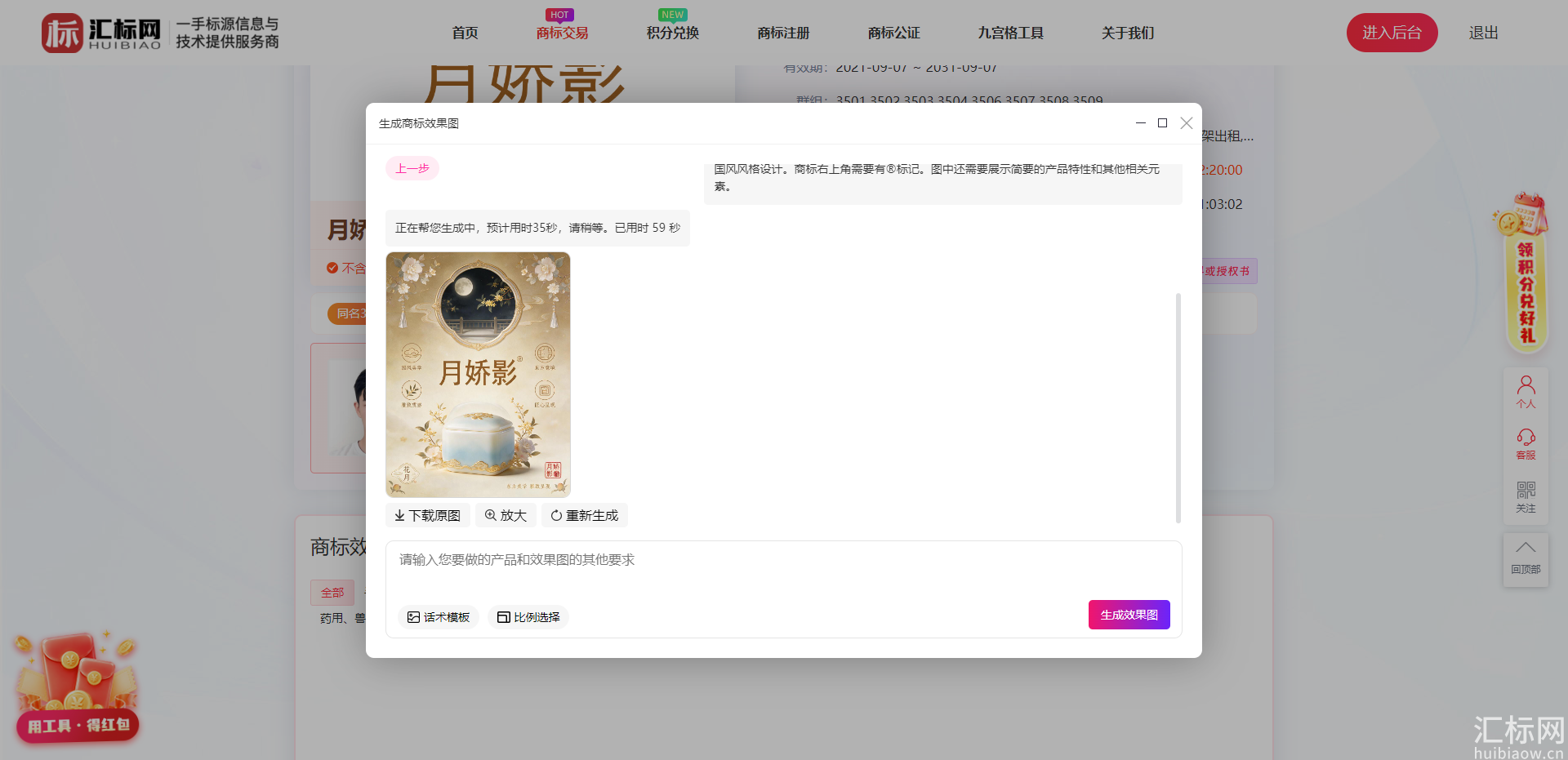Open the 商标公证 nav item
The image size is (1568, 760).
(x=894, y=33)
